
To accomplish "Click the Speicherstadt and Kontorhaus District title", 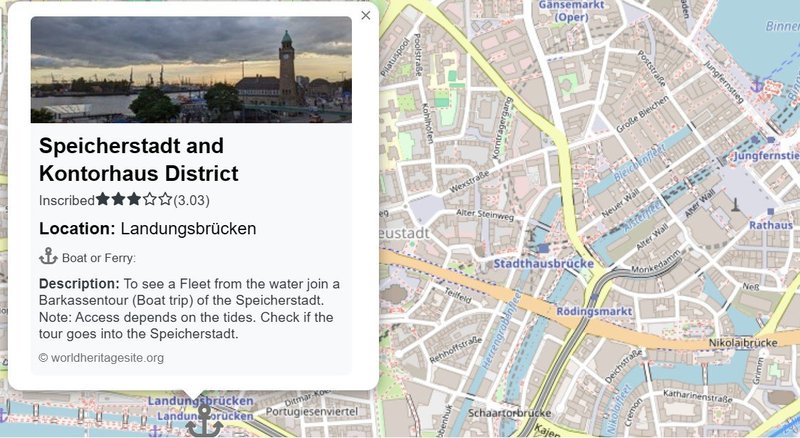I will [x=139, y=159].
